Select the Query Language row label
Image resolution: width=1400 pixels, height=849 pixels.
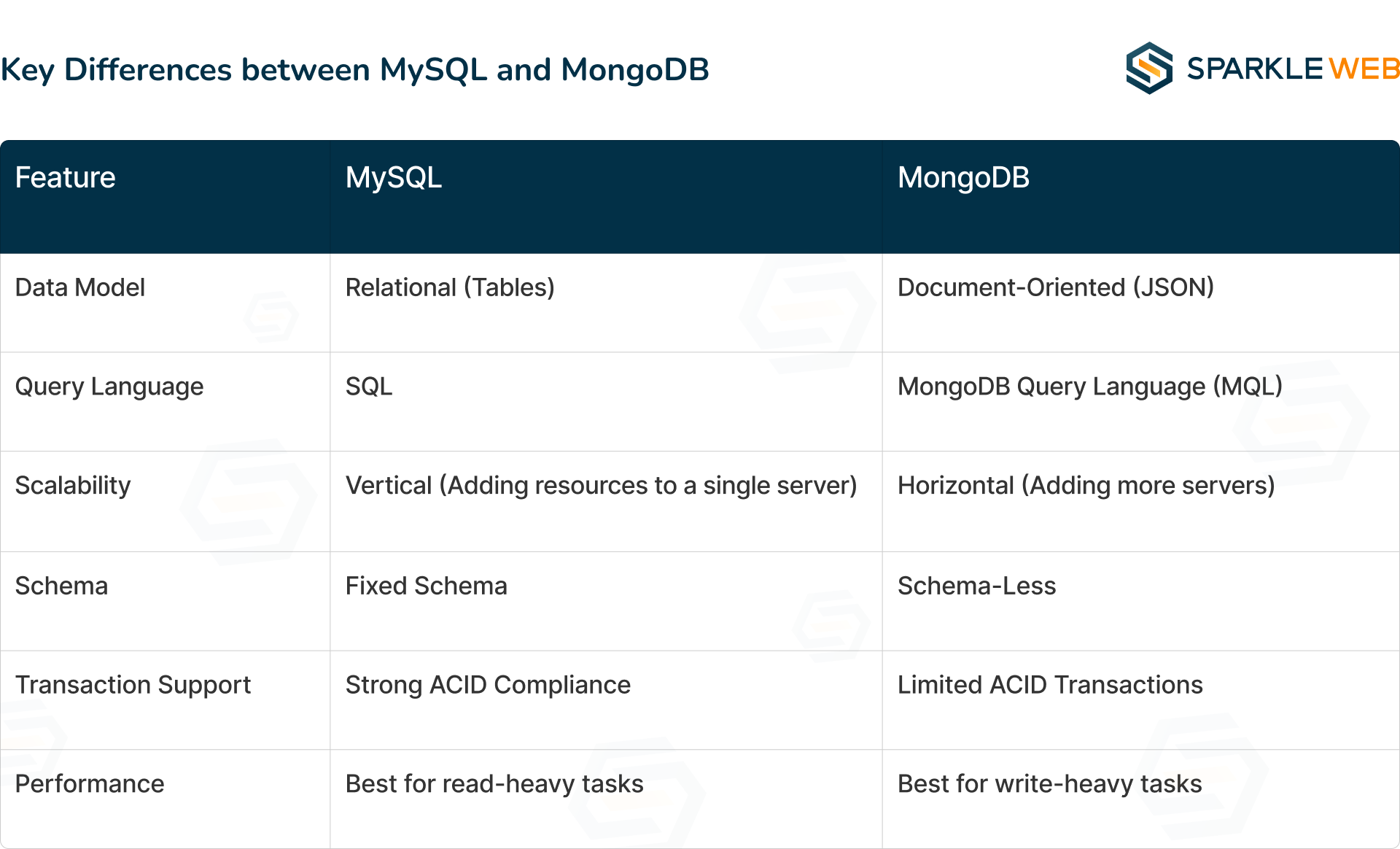(109, 387)
